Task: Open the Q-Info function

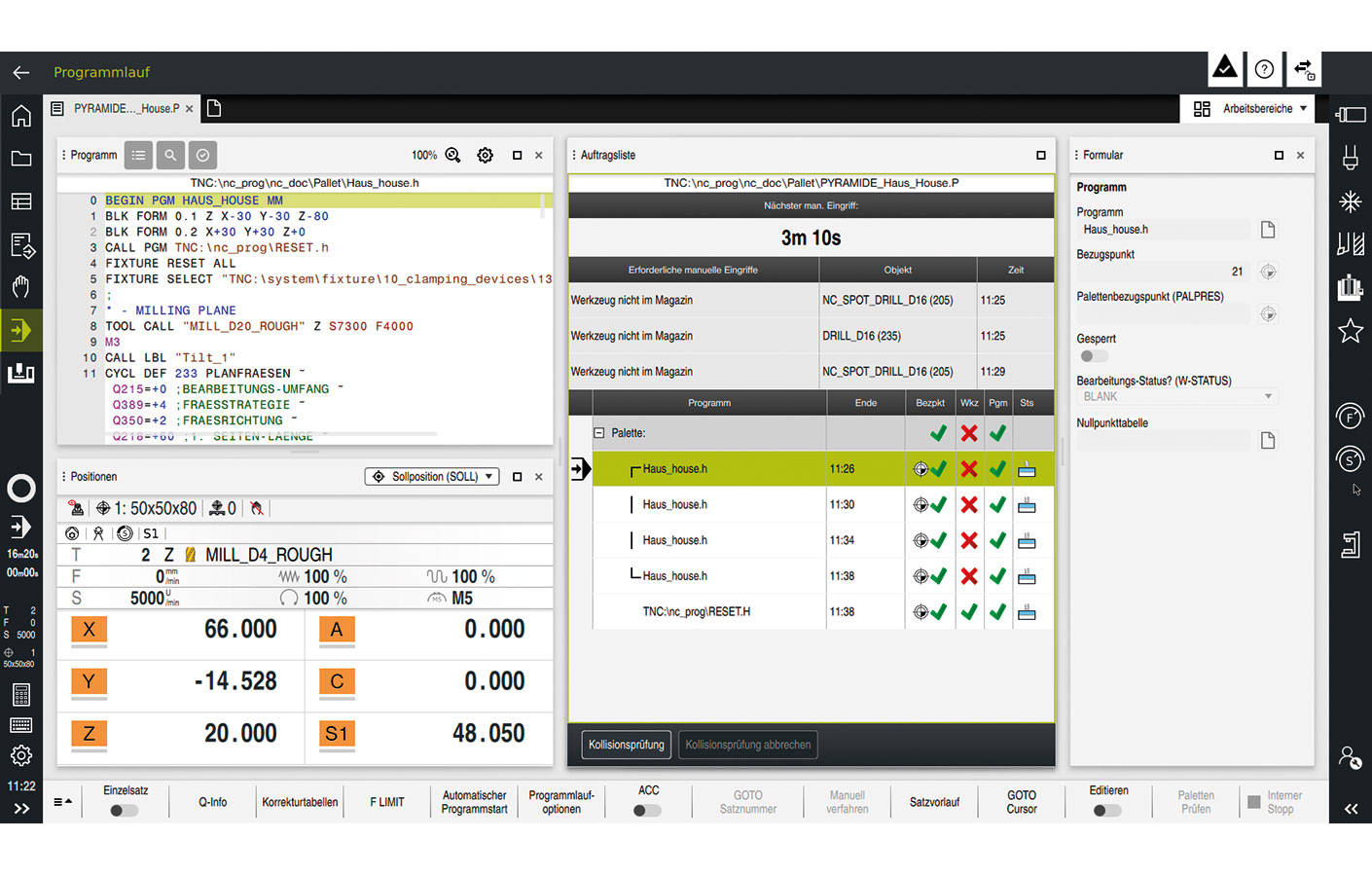Action: click(212, 802)
